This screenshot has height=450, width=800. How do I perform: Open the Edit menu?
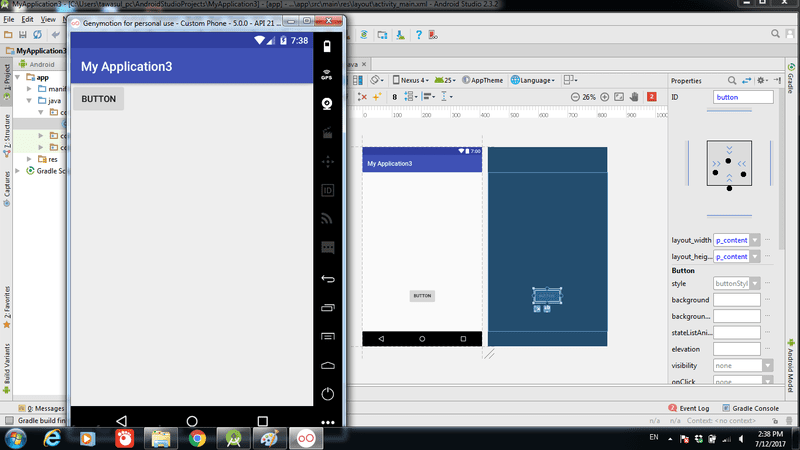pos(27,19)
